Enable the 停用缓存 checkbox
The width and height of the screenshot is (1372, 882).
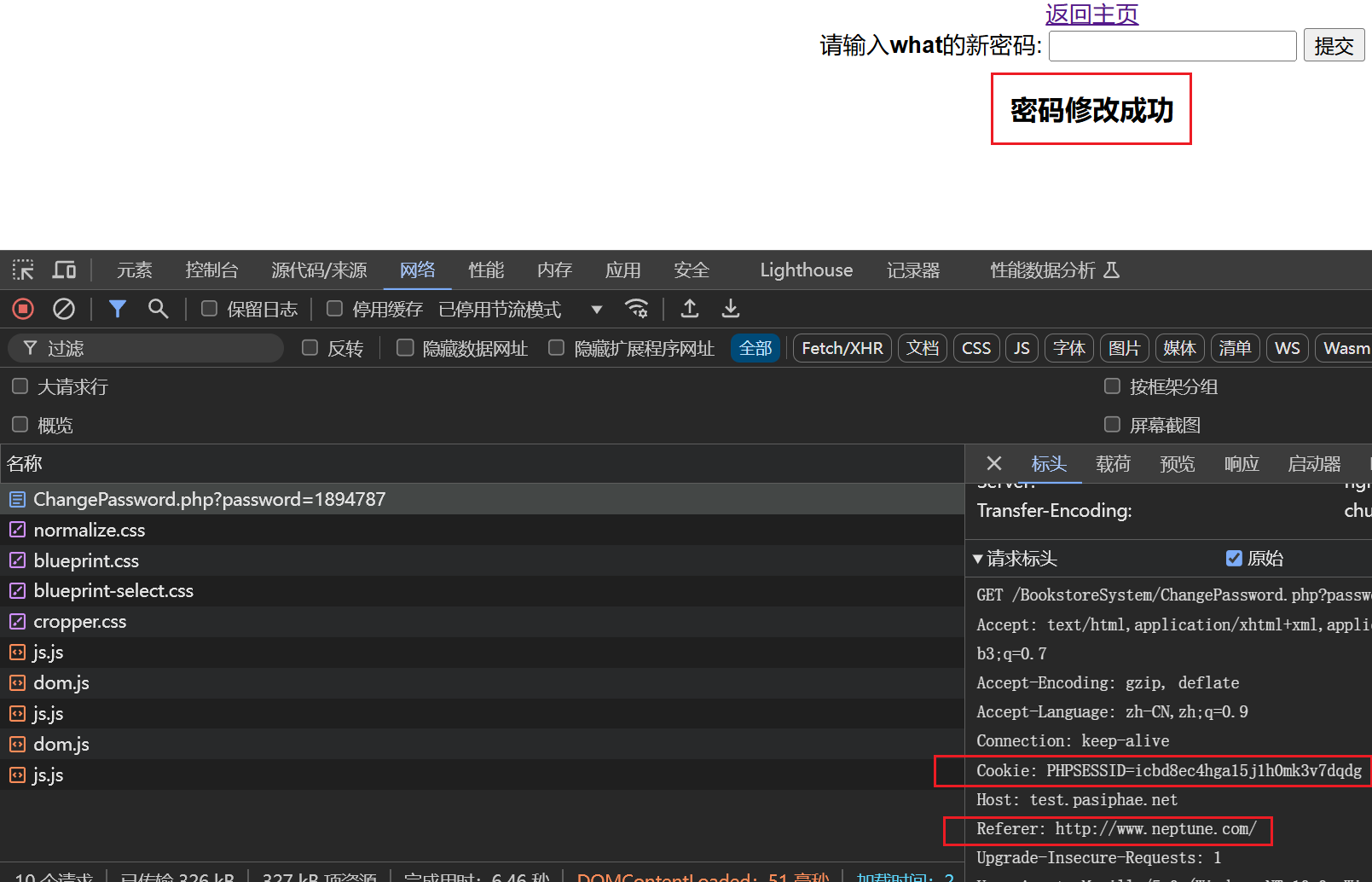tap(334, 309)
